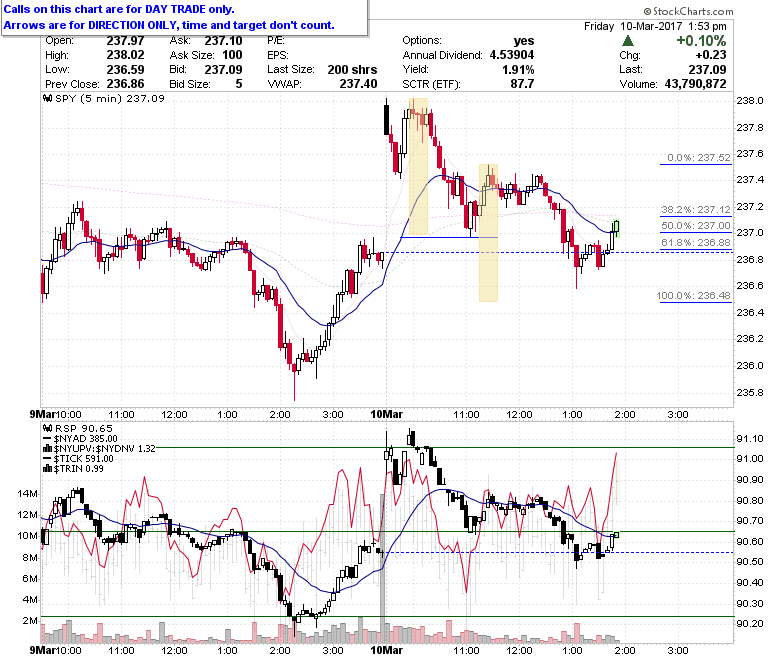Click the 10Mar date label under lower chart
The image size is (780, 659).
(387, 650)
